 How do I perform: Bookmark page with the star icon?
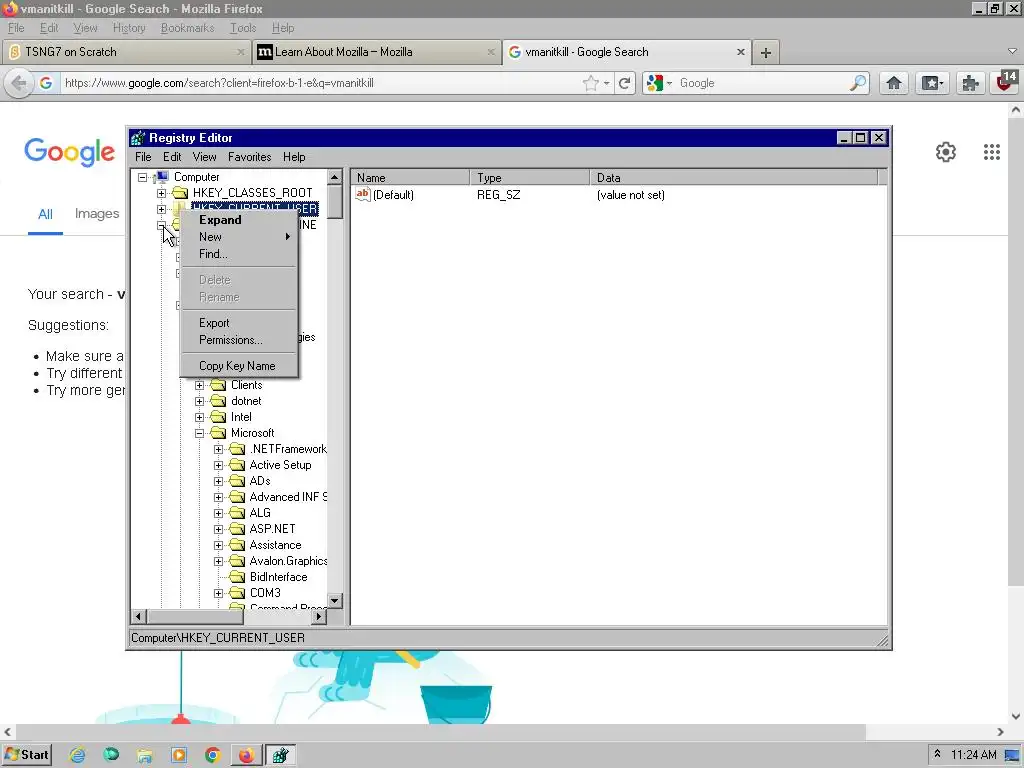590,83
